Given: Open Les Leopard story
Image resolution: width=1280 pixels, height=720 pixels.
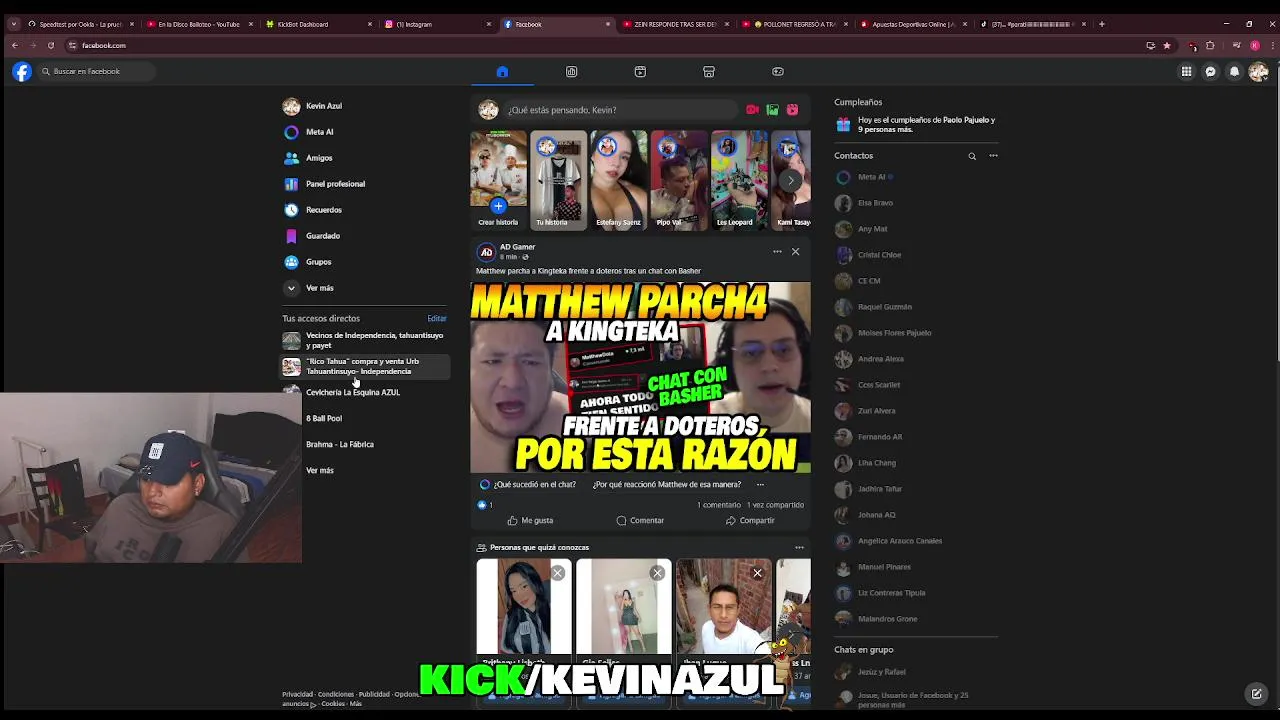Looking at the screenshot, I should 738,180.
